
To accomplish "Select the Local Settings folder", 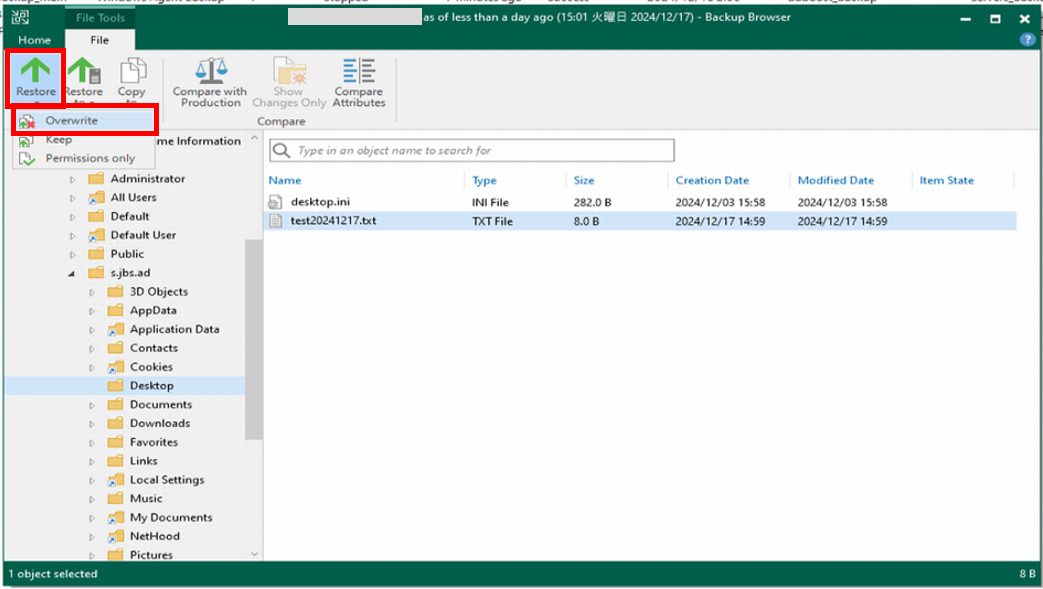I will coord(167,480).
